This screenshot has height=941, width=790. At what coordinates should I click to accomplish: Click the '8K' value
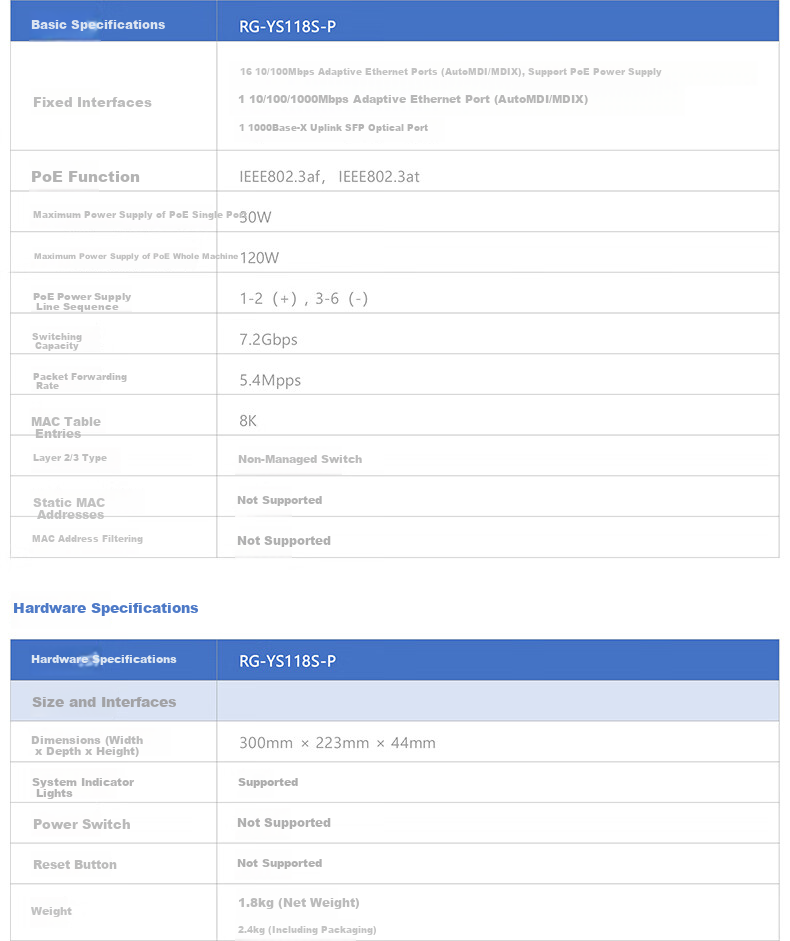tap(248, 421)
